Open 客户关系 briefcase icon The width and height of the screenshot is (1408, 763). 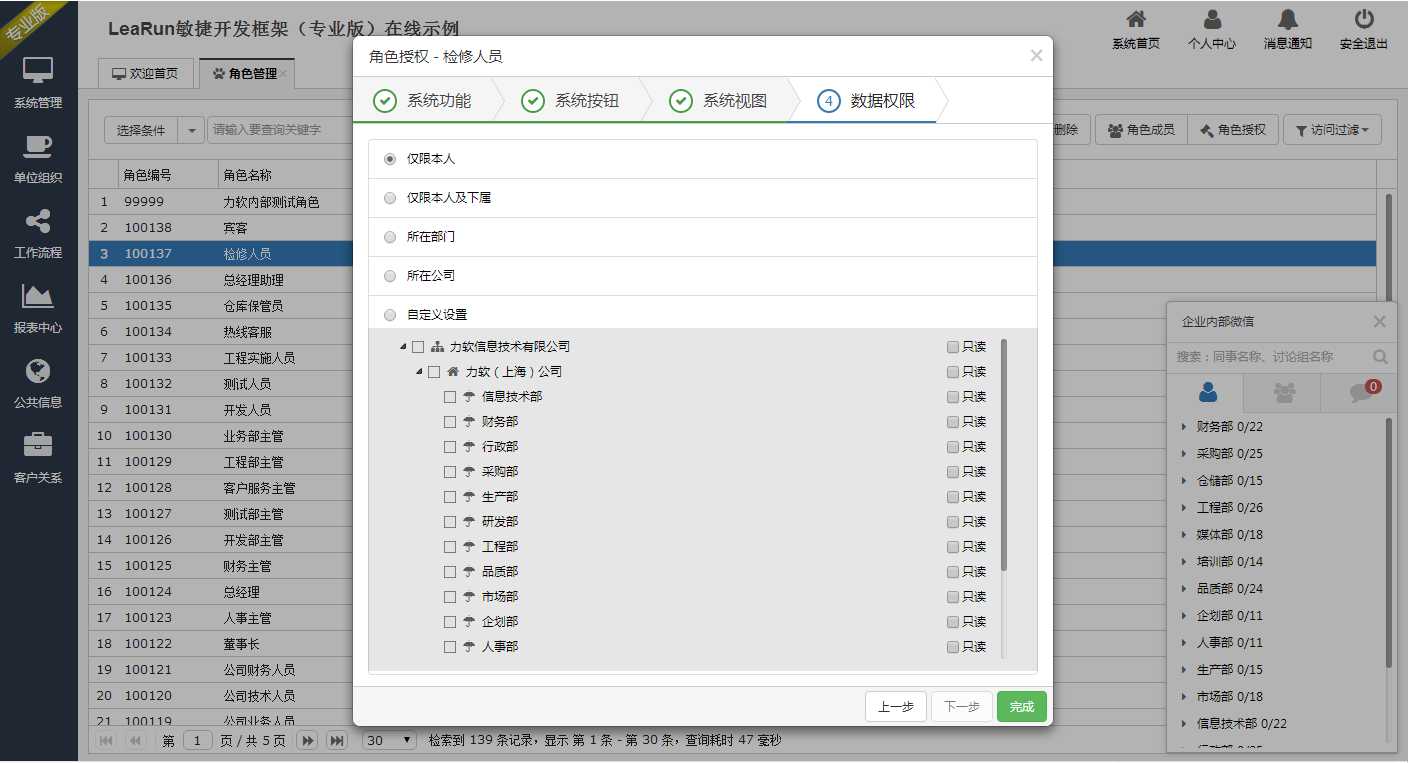(x=38, y=446)
